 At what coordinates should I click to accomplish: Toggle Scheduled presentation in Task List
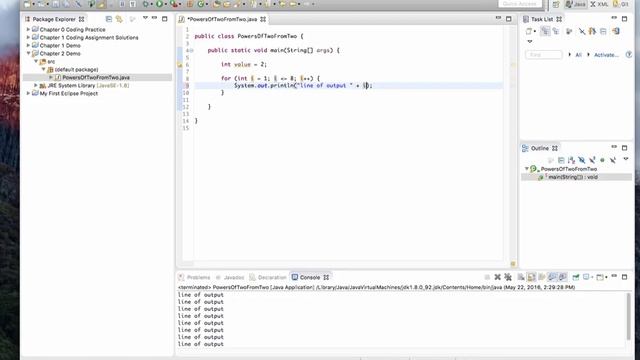tap(556, 31)
